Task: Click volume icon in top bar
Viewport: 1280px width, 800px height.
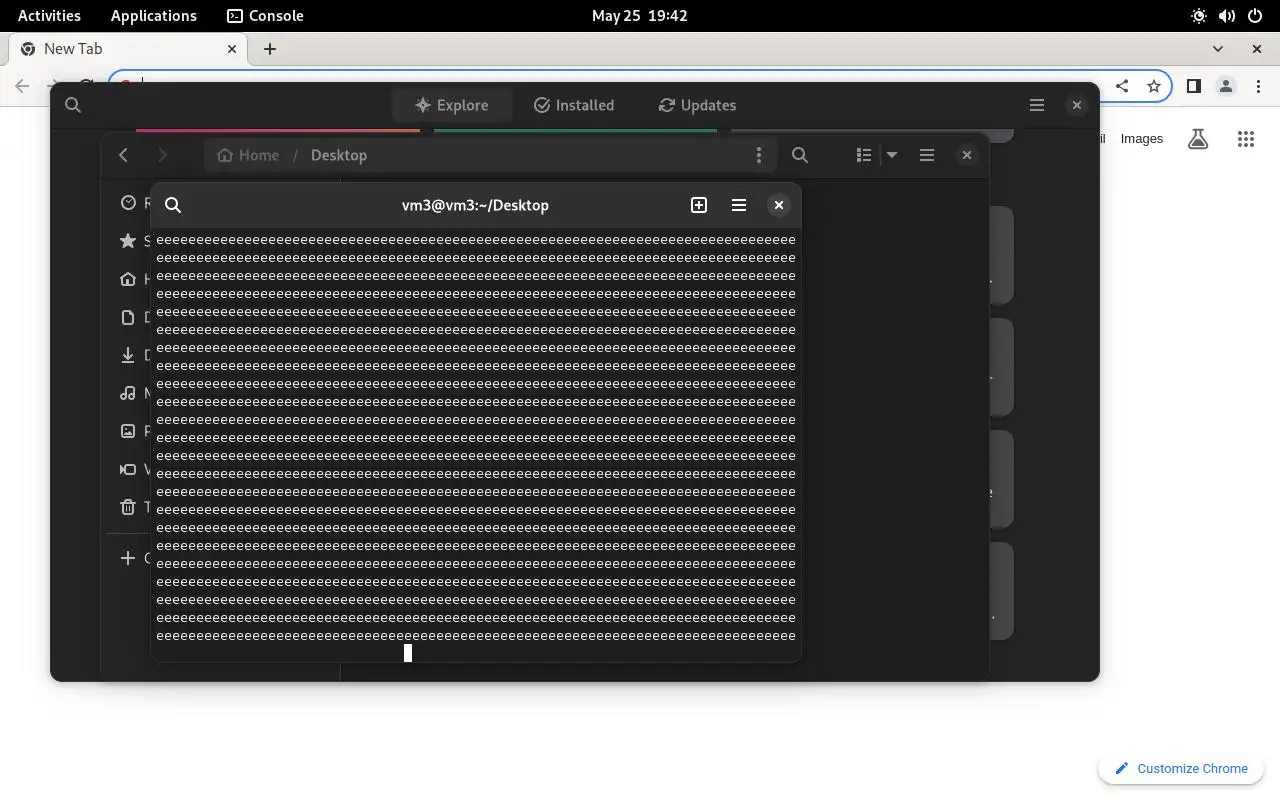Action: tap(1227, 16)
